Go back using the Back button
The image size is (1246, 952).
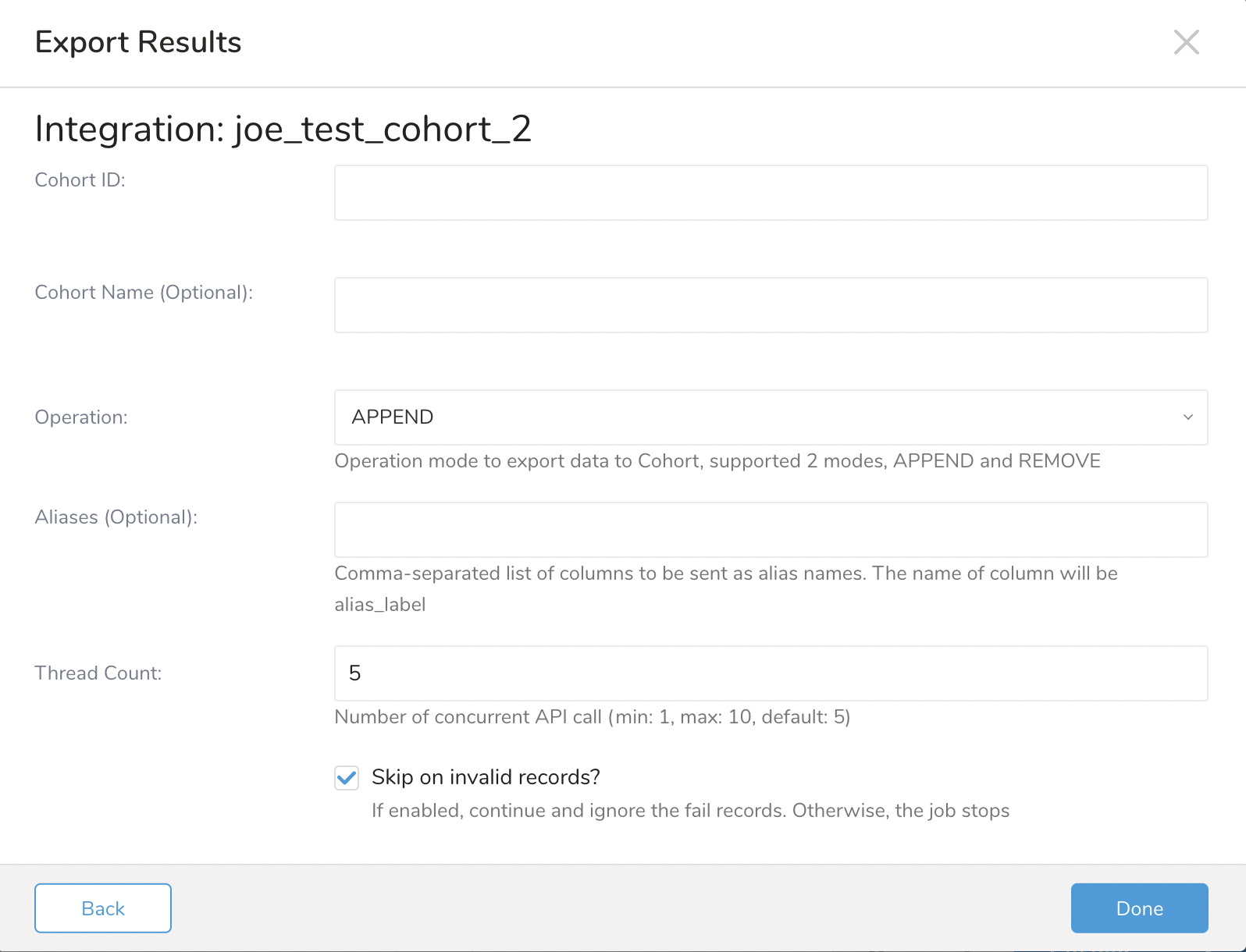coord(103,908)
